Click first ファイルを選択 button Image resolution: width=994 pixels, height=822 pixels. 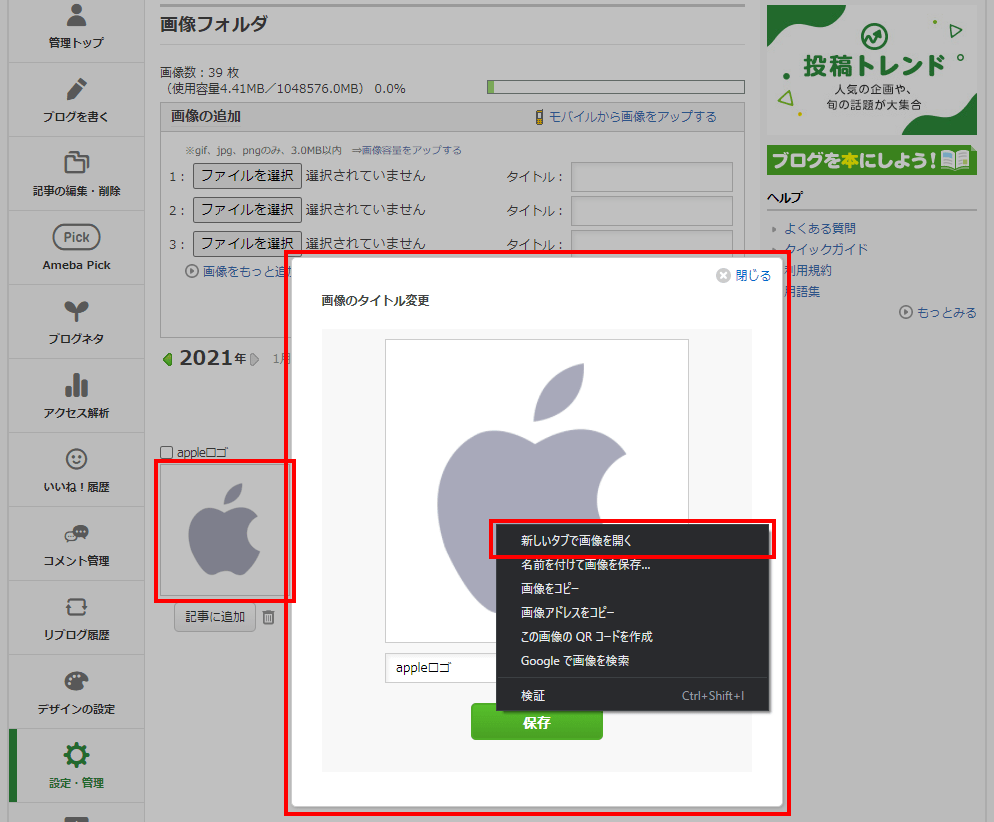(247, 176)
